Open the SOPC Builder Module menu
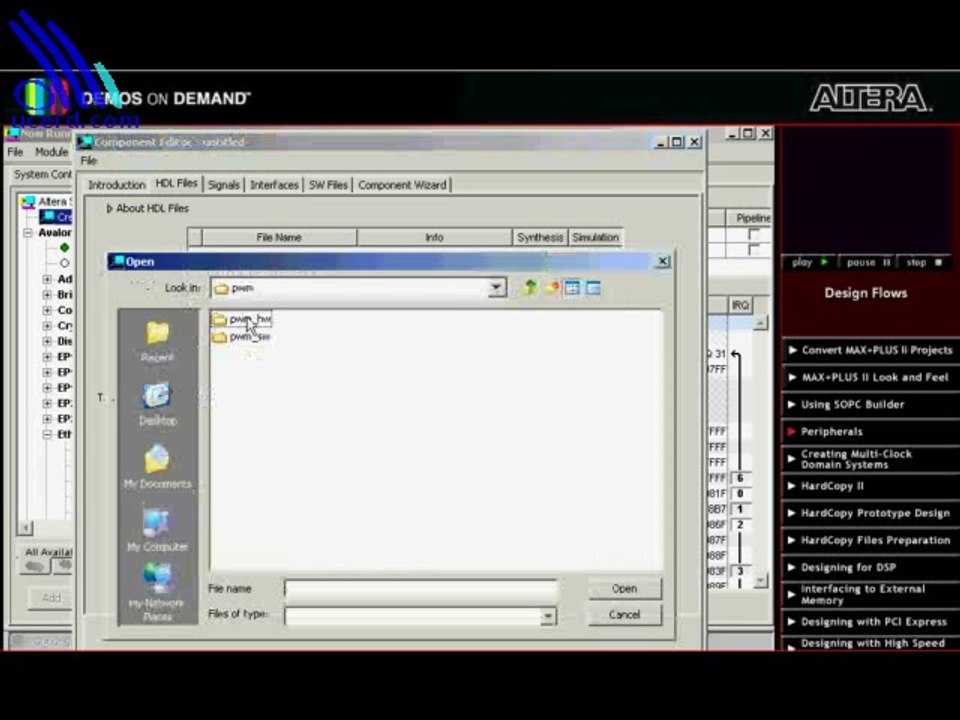 point(51,152)
